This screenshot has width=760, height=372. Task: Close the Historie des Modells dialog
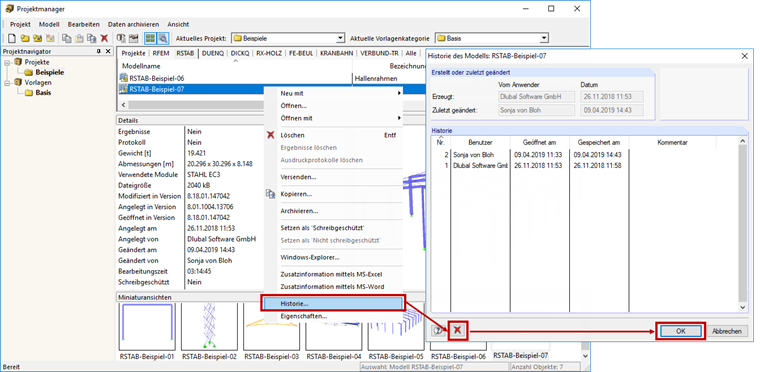click(744, 56)
